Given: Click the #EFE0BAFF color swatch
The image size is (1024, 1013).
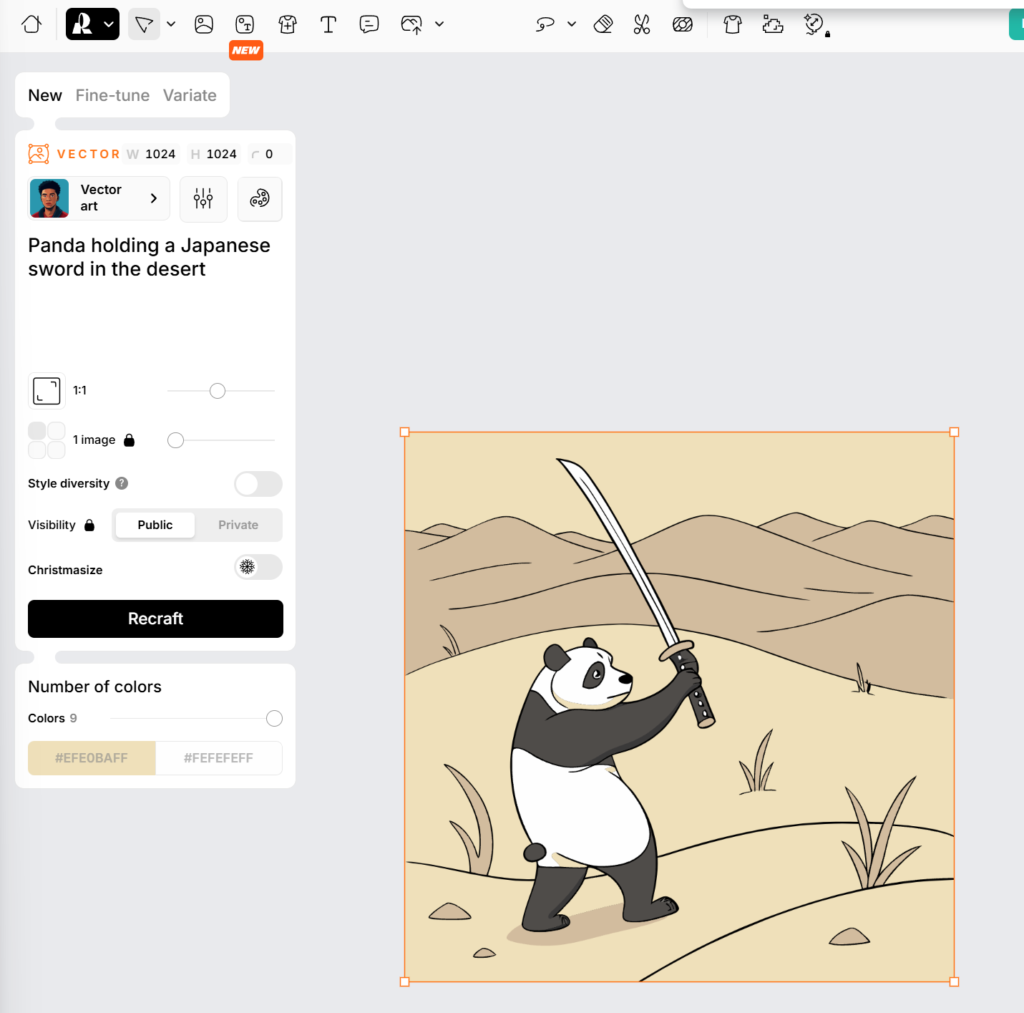Looking at the screenshot, I should point(92,758).
